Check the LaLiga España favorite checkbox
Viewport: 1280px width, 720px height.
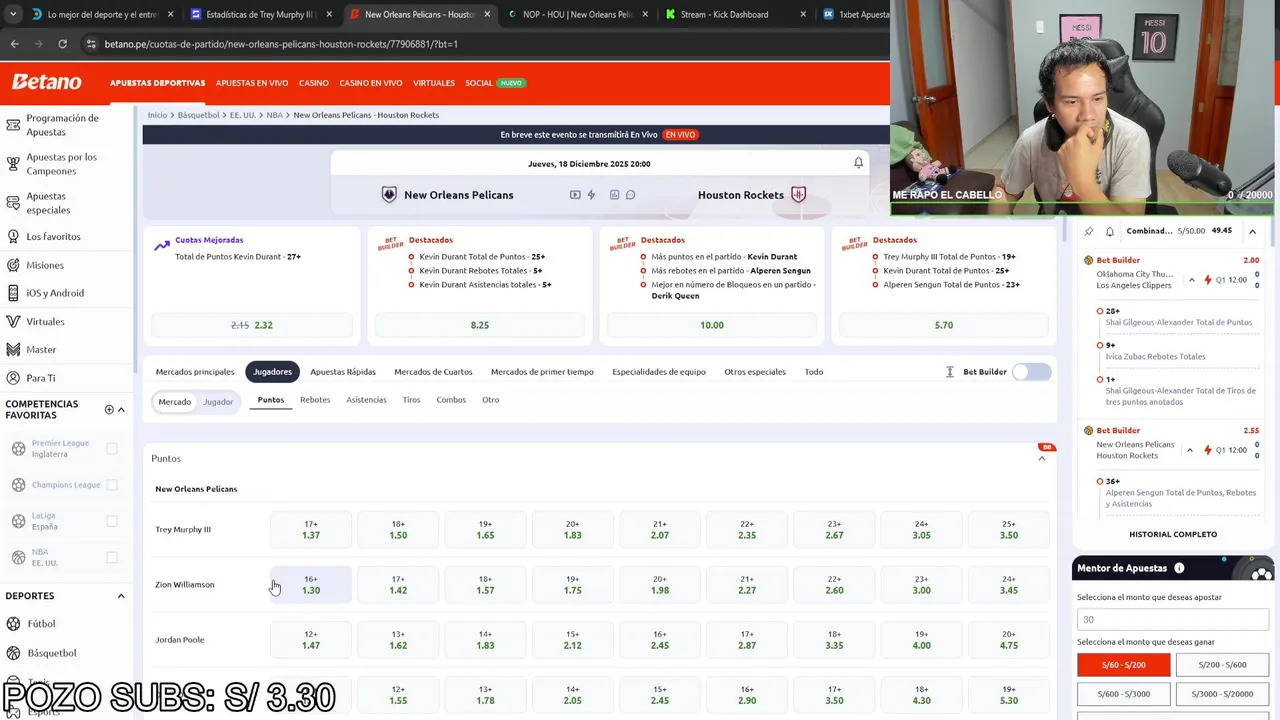[x=112, y=521]
